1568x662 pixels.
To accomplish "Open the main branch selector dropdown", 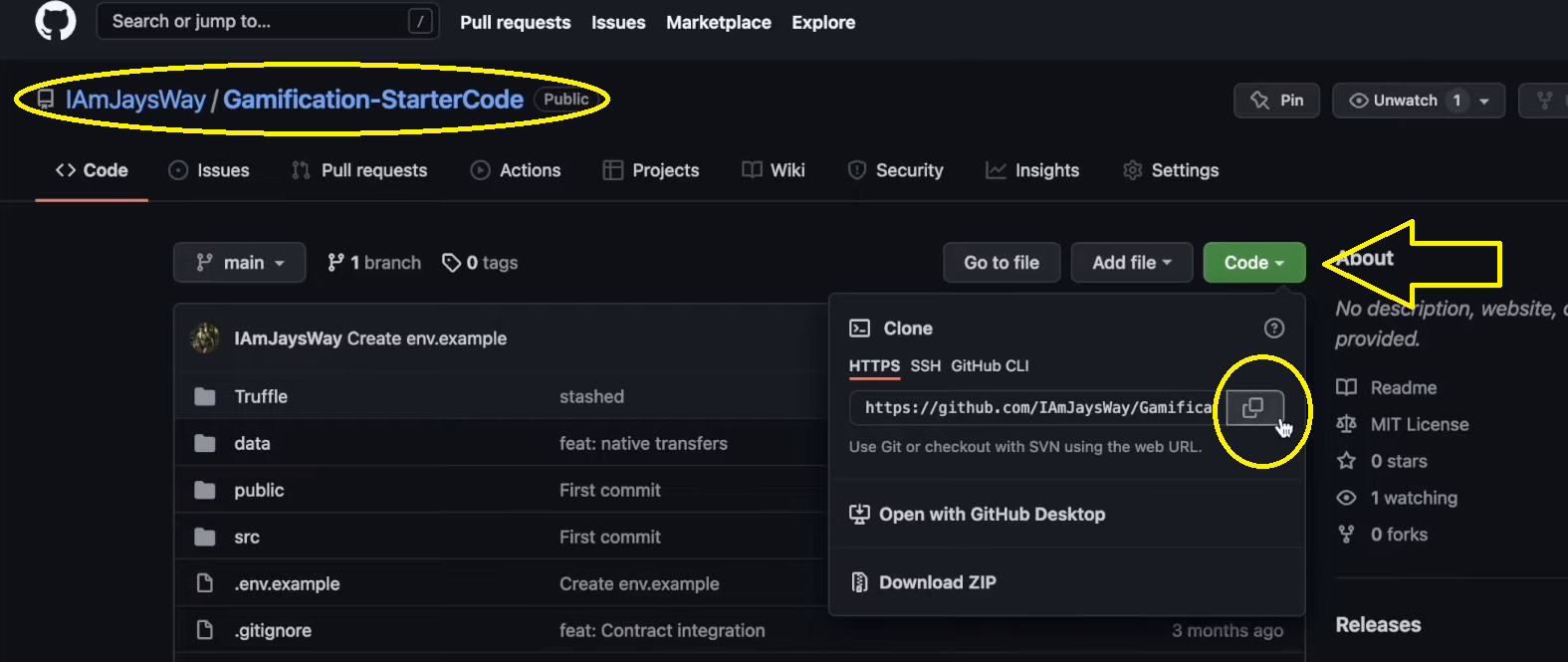I will pos(240,263).
